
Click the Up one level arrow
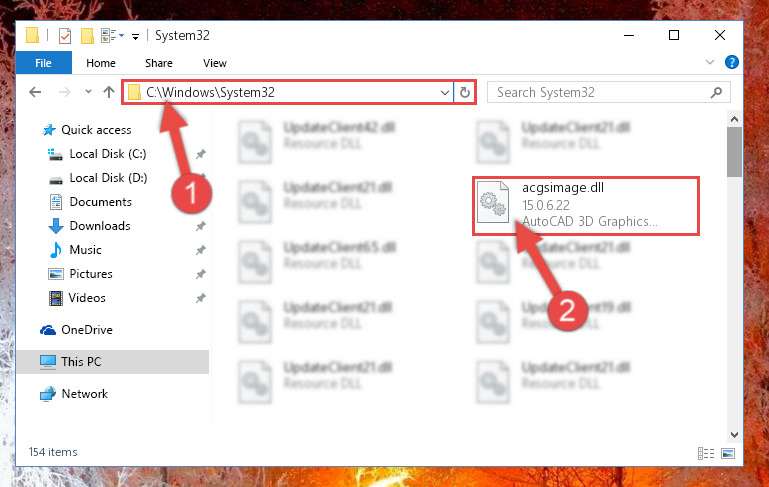coord(109,92)
